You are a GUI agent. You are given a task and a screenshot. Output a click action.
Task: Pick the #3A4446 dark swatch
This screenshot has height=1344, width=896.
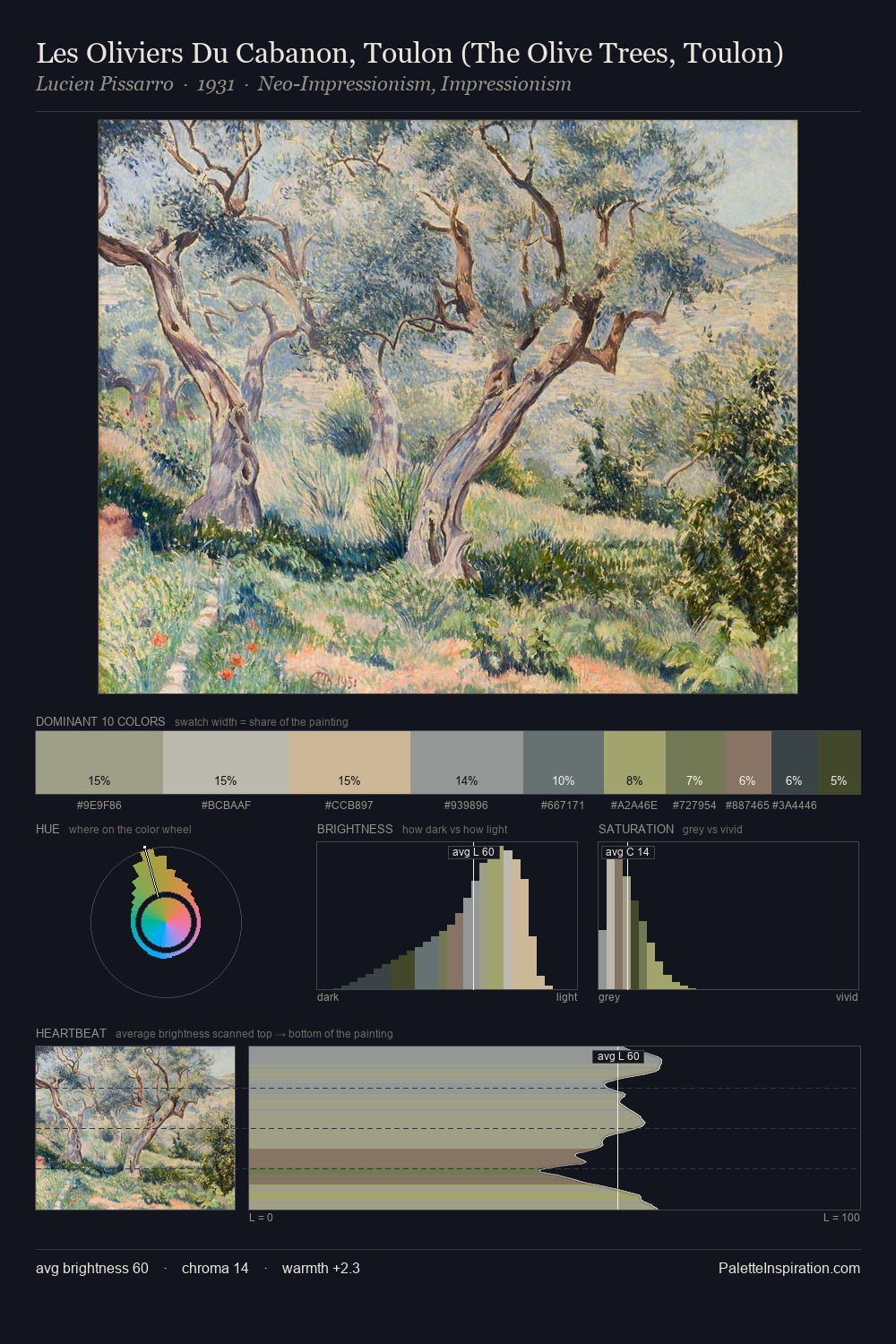point(795,762)
